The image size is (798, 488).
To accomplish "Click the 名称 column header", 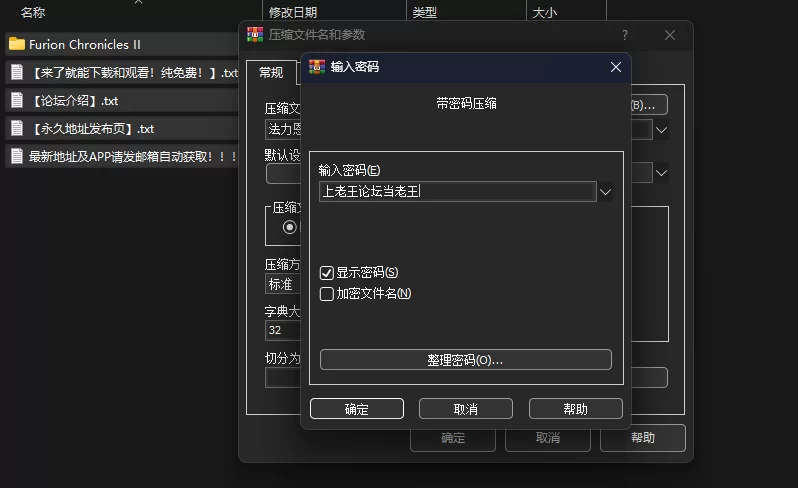I will tap(33, 12).
